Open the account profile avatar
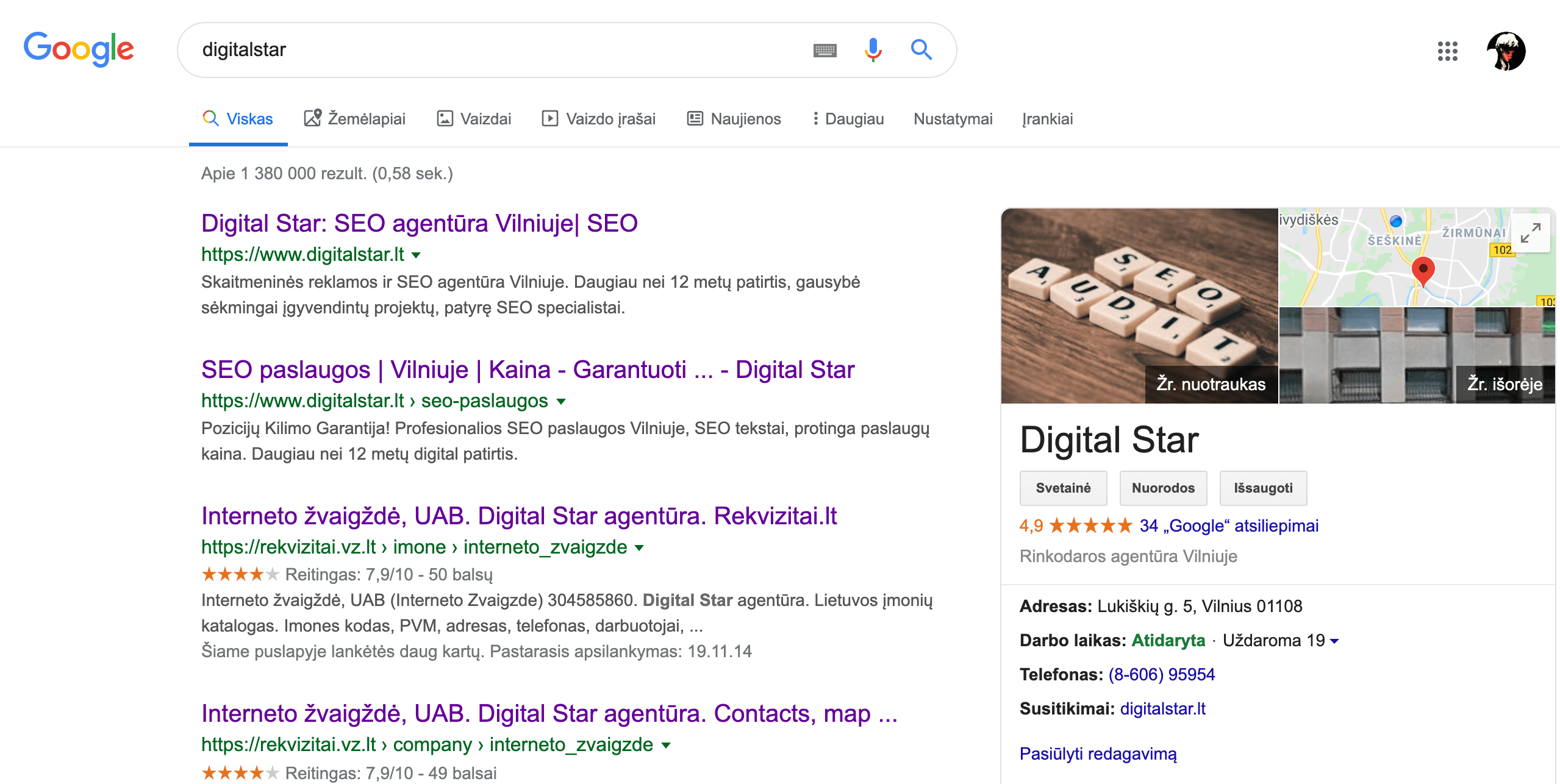 coord(1506,51)
